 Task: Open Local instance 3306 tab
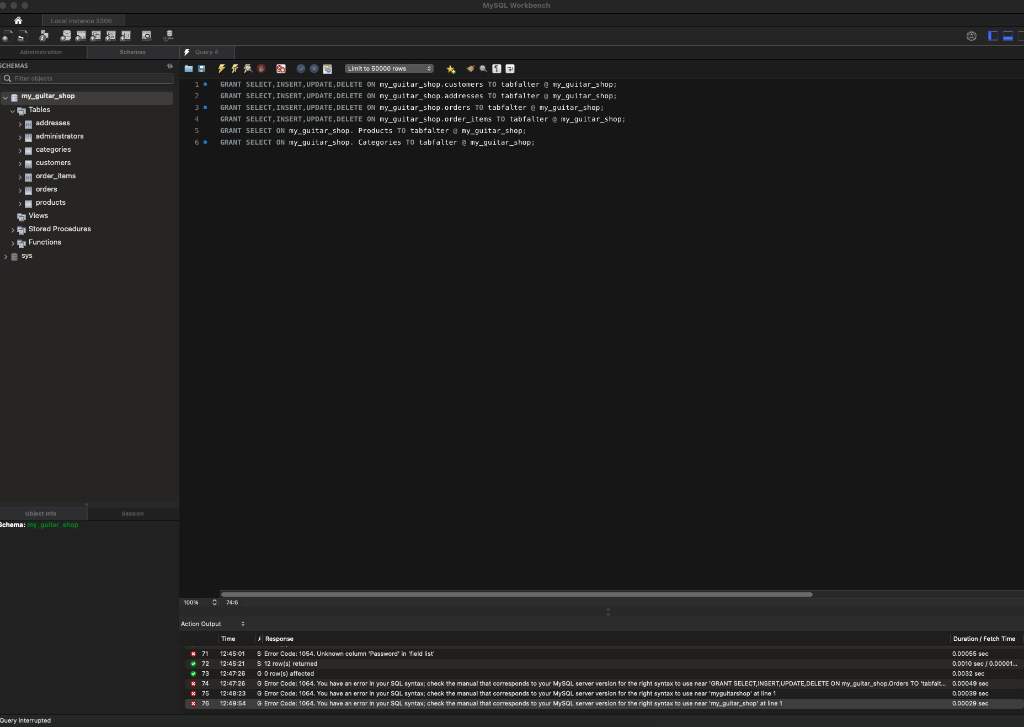(x=82, y=21)
